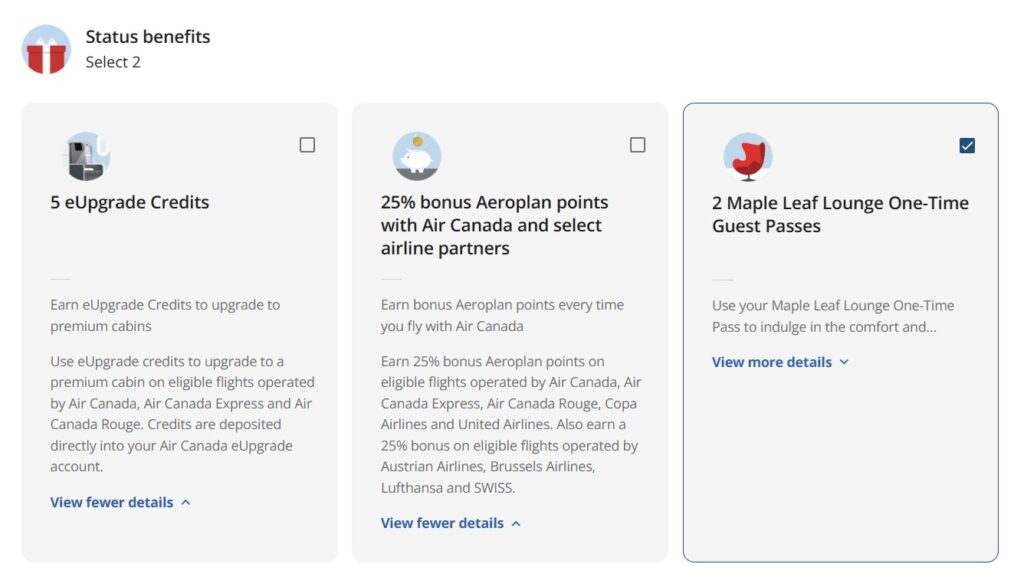Click the red lounge chair icon

coord(748,157)
